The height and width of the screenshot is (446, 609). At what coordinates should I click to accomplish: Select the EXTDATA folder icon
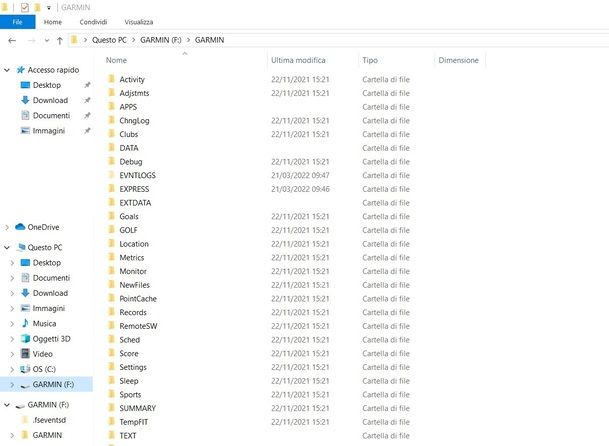click(111, 202)
